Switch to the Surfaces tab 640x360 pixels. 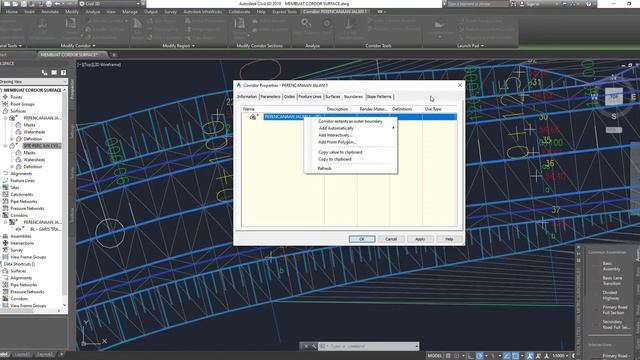(x=333, y=97)
